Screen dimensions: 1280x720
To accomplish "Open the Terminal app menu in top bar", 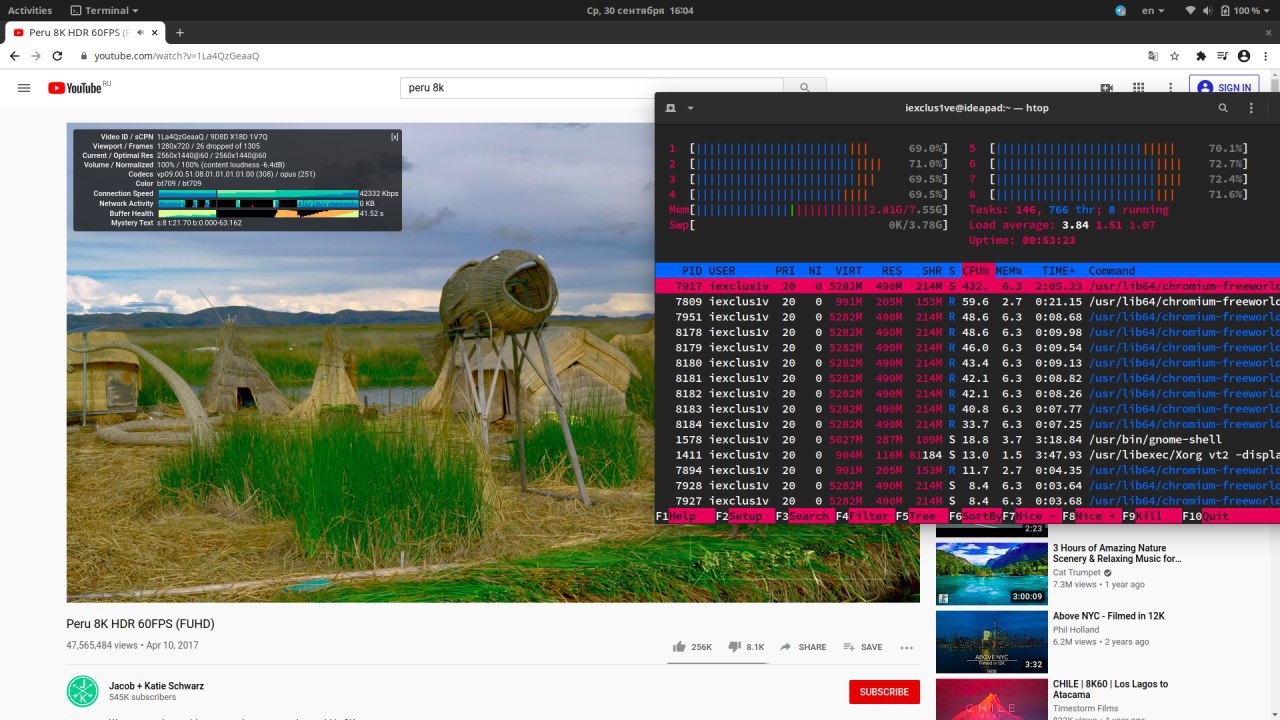I will click(105, 10).
